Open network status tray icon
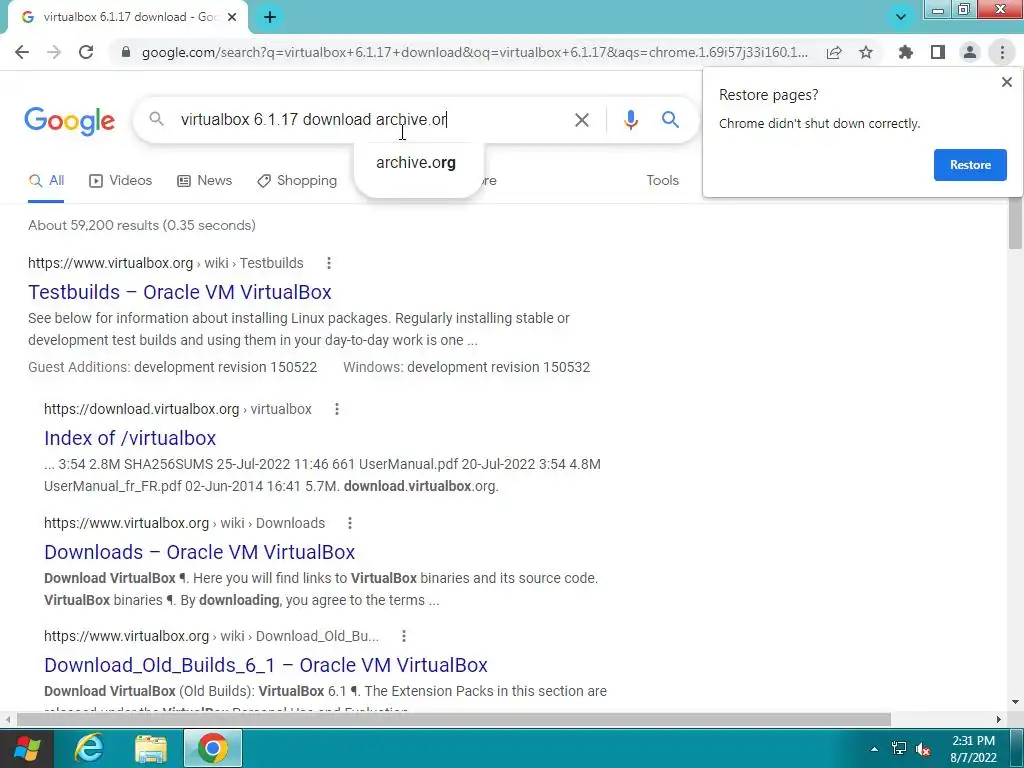Screen dimensions: 1024x768 (x=899, y=749)
